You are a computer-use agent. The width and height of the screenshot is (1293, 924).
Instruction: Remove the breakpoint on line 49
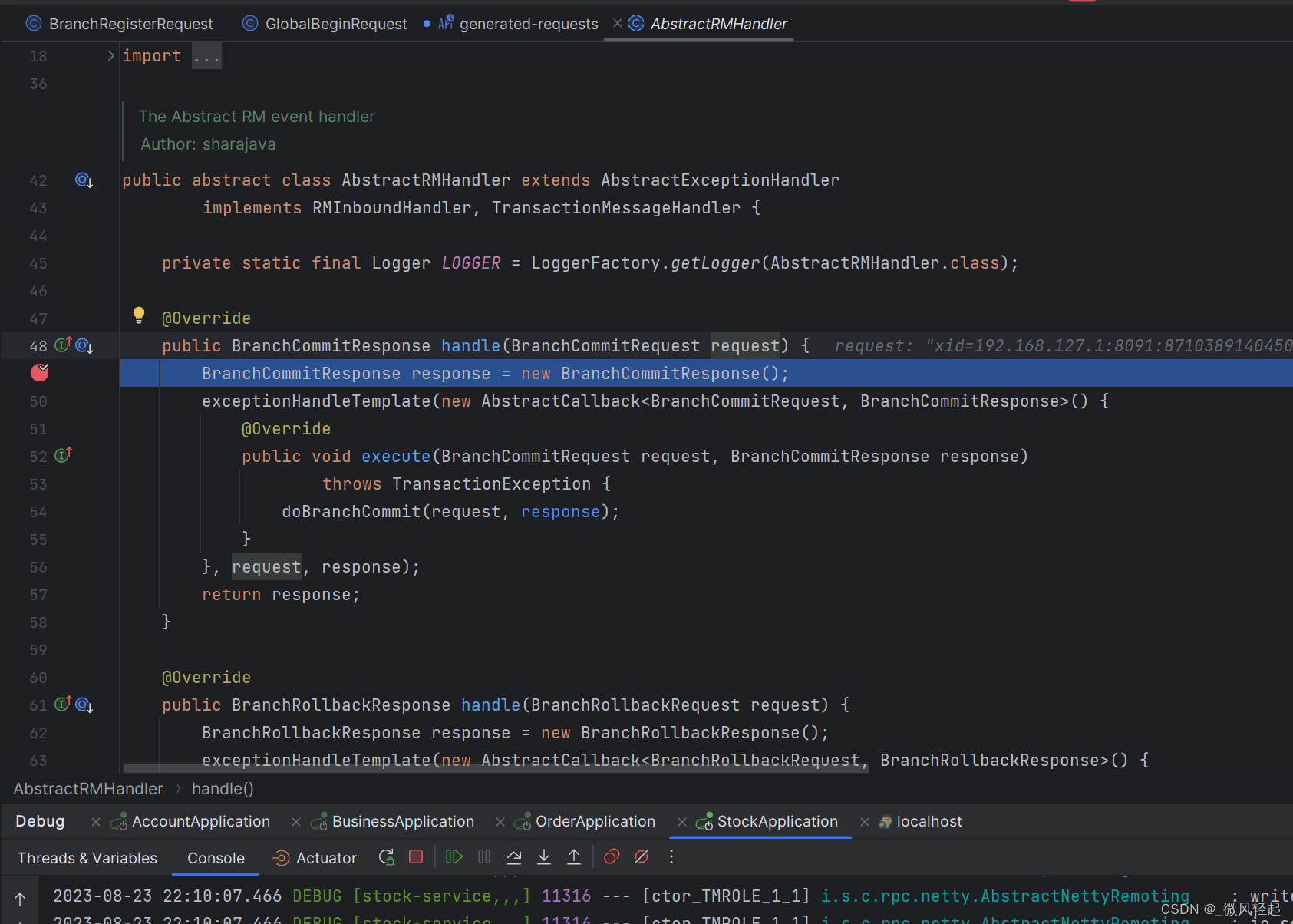(x=40, y=372)
